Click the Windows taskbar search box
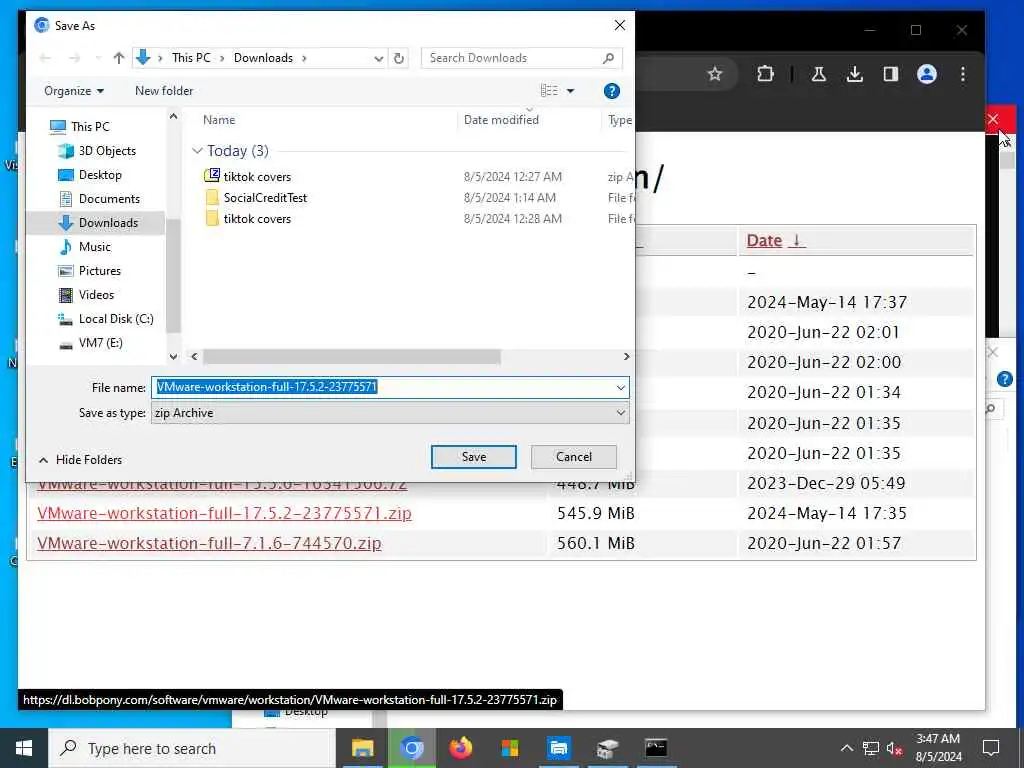The height and width of the screenshot is (768, 1024). pos(193,748)
